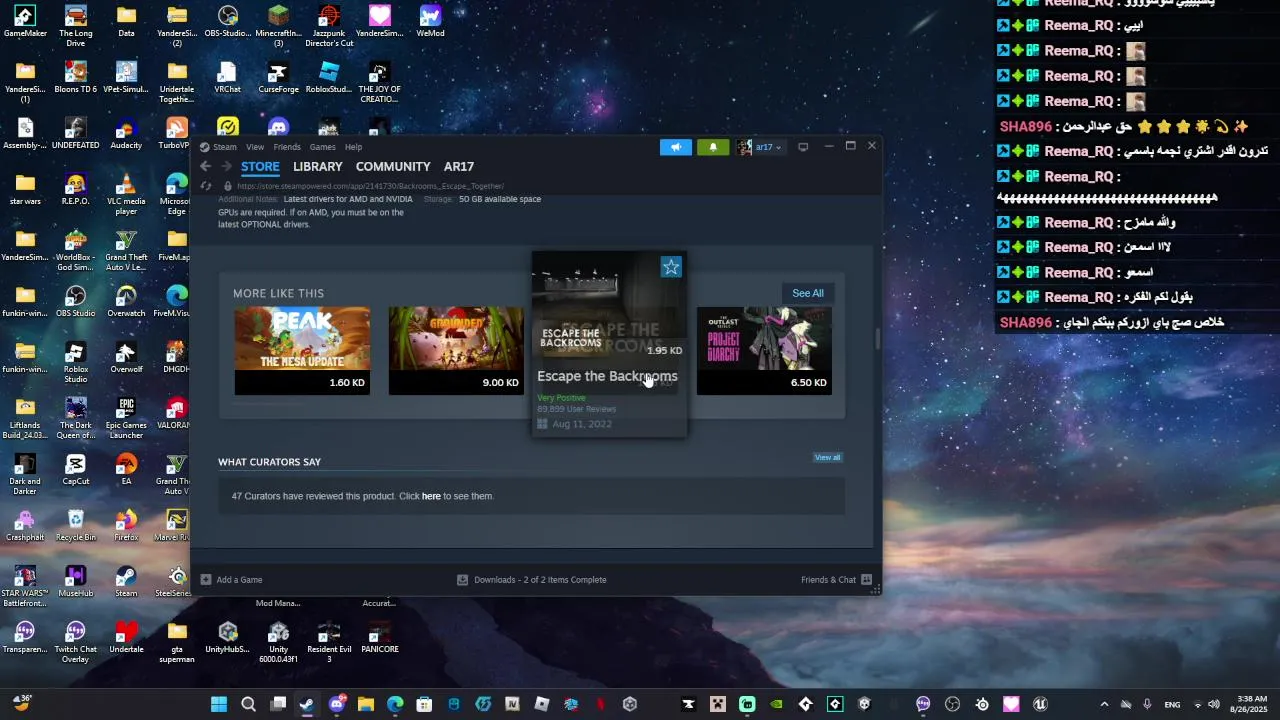
Task: Click the 'here' curator reviews link
Action: tap(431, 496)
